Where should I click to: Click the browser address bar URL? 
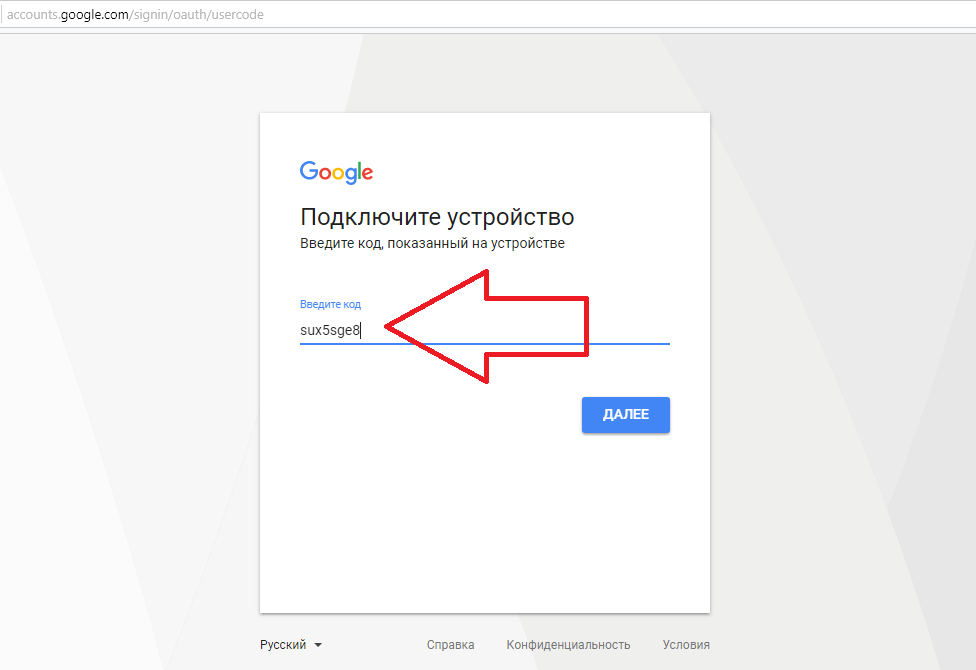[135, 15]
